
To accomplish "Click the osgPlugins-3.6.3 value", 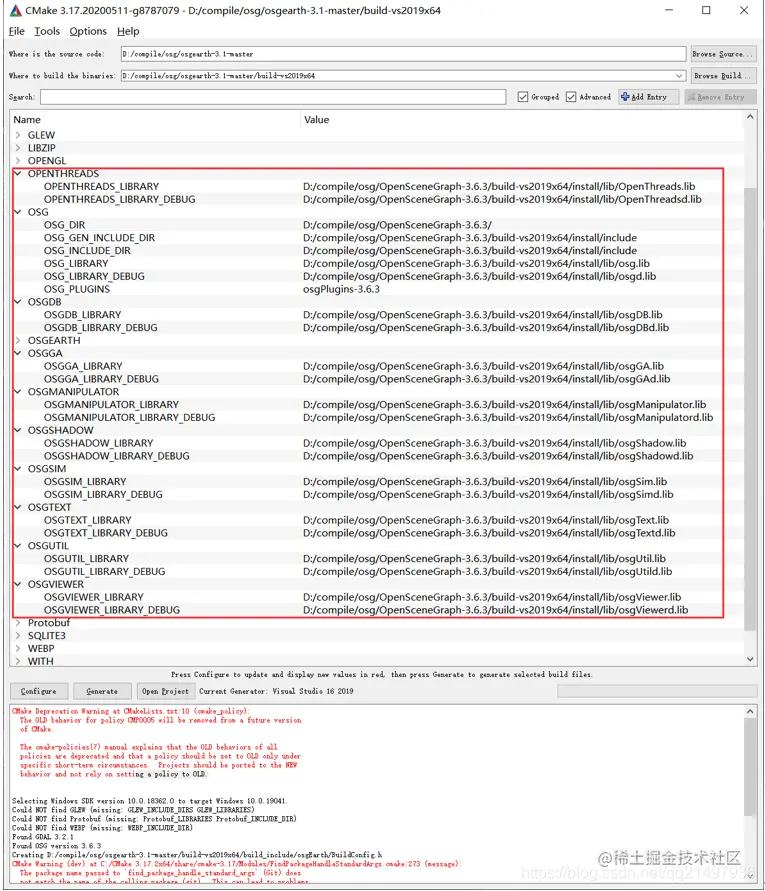I will (341, 289).
